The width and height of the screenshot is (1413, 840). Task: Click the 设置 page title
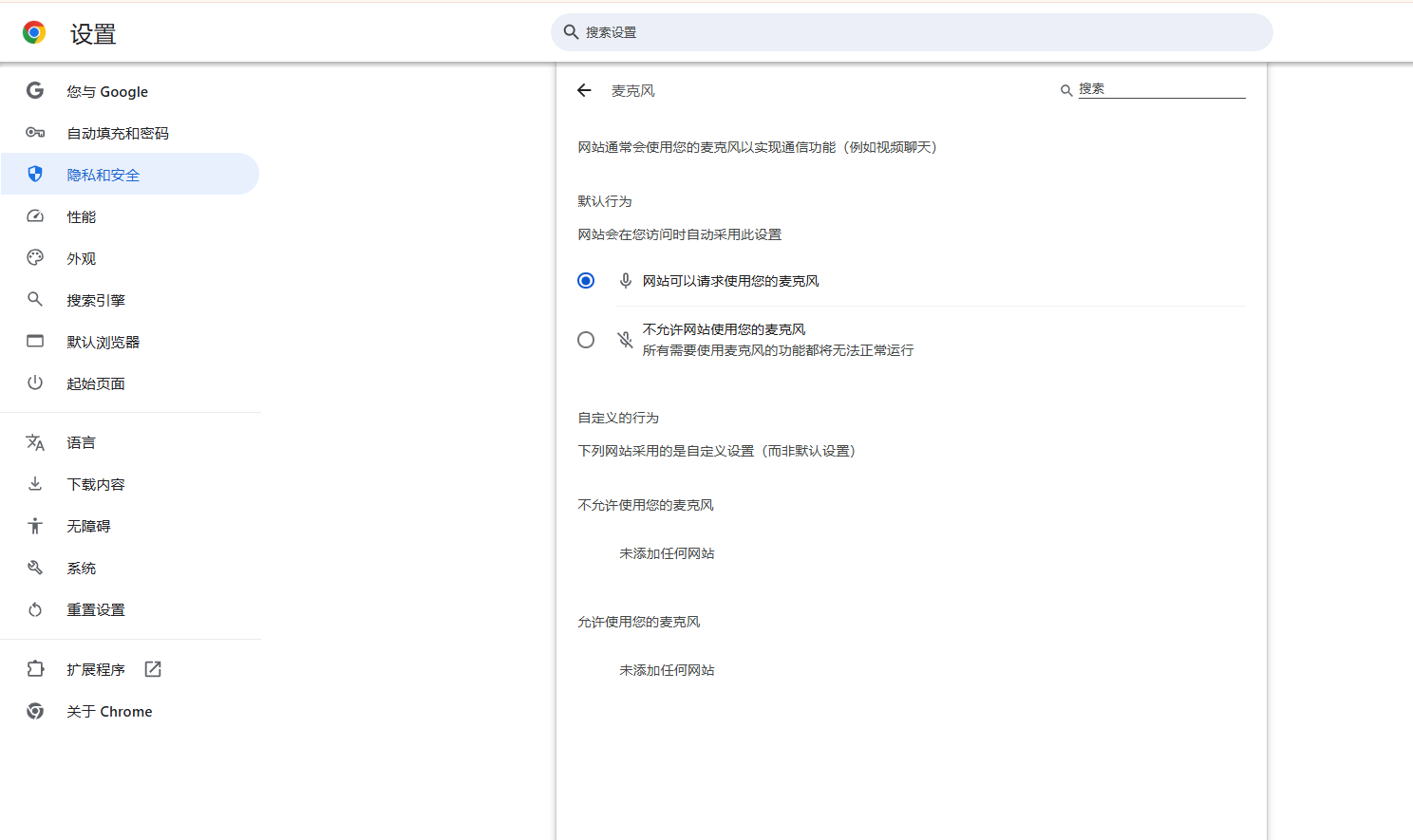pos(93,34)
